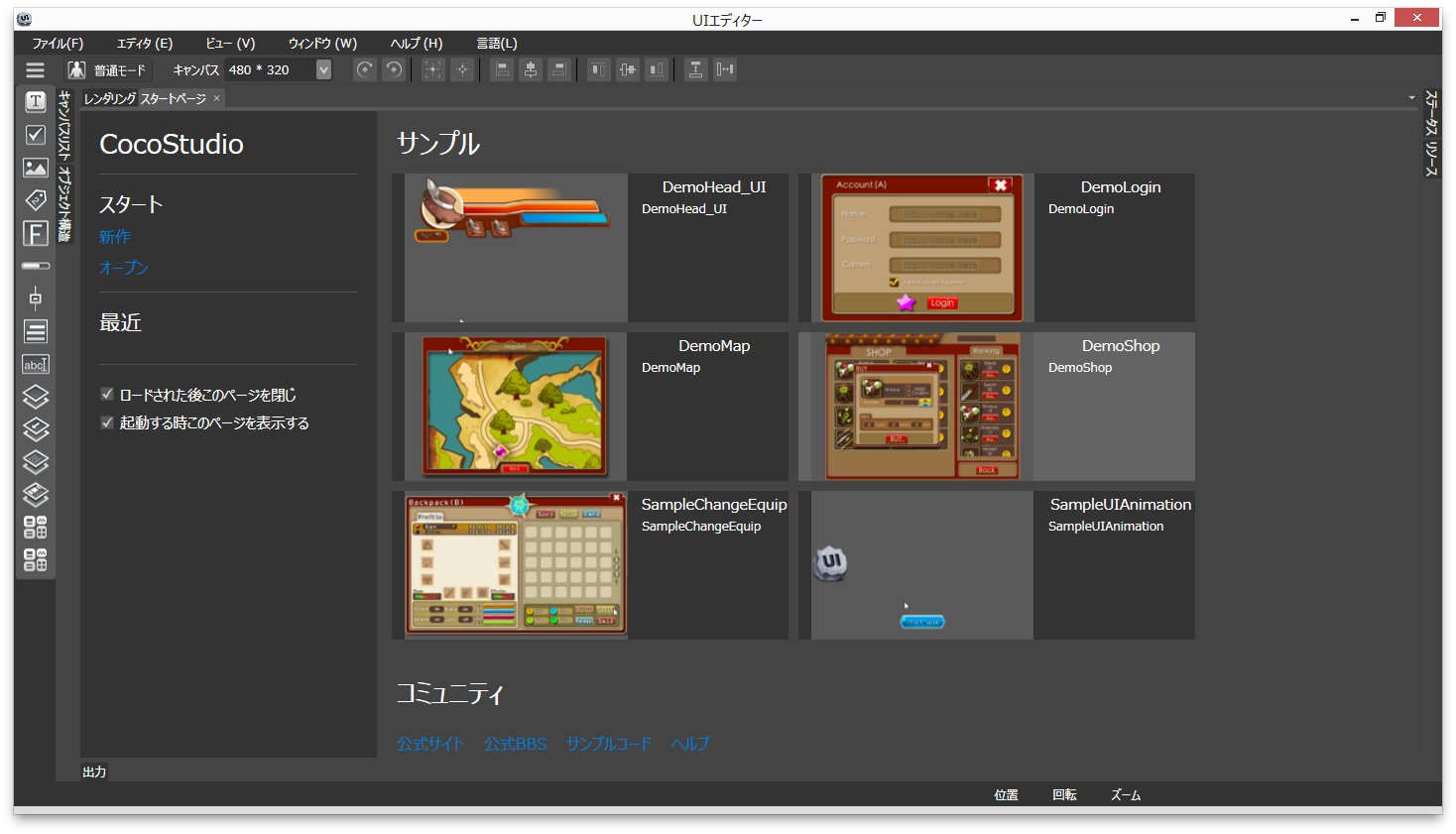Open the hamburger menu below the menu bar
The height and width of the screenshot is (834, 1456).
[34, 69]
